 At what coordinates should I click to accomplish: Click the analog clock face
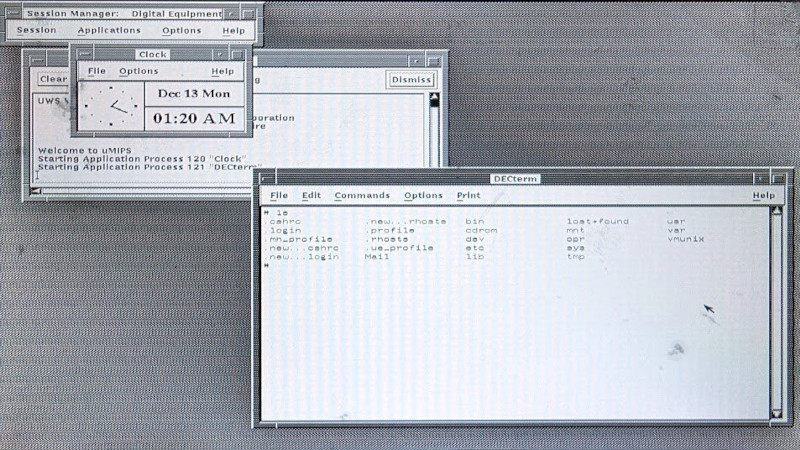coord(111,106)
